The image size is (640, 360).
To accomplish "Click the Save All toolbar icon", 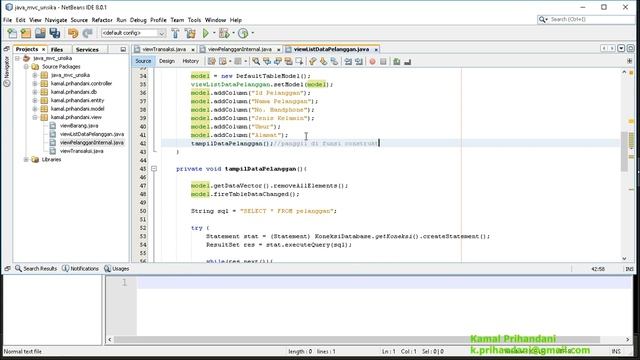I will click(x=55, y=33).
